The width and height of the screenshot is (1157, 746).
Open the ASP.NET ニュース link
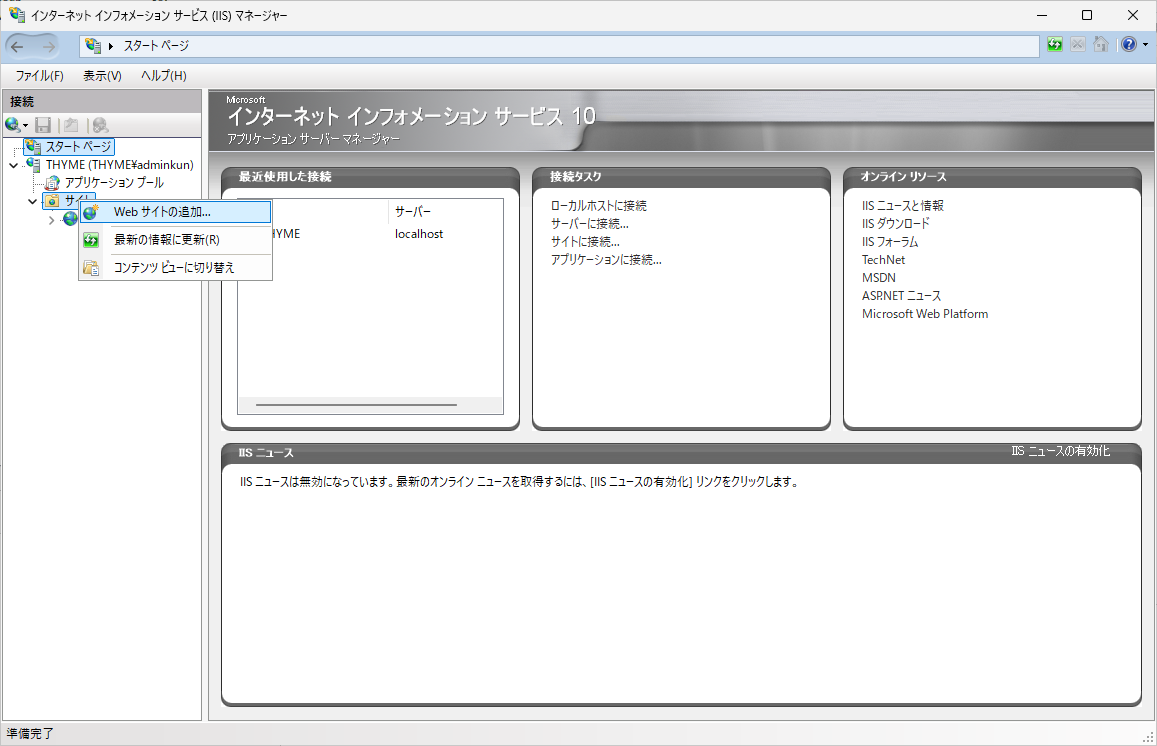901,296
